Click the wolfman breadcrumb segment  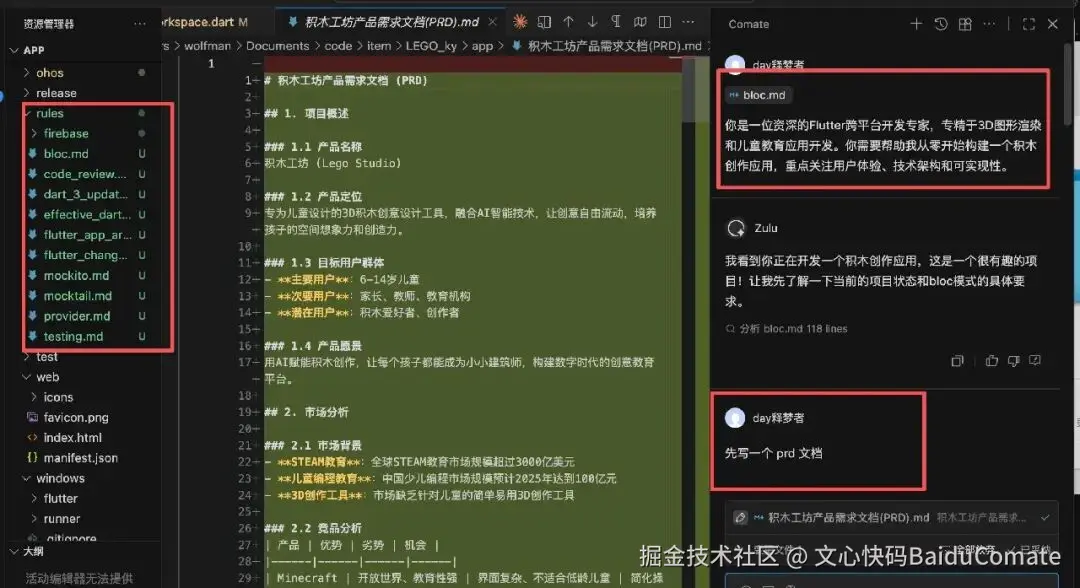click(x=207, y=45)
